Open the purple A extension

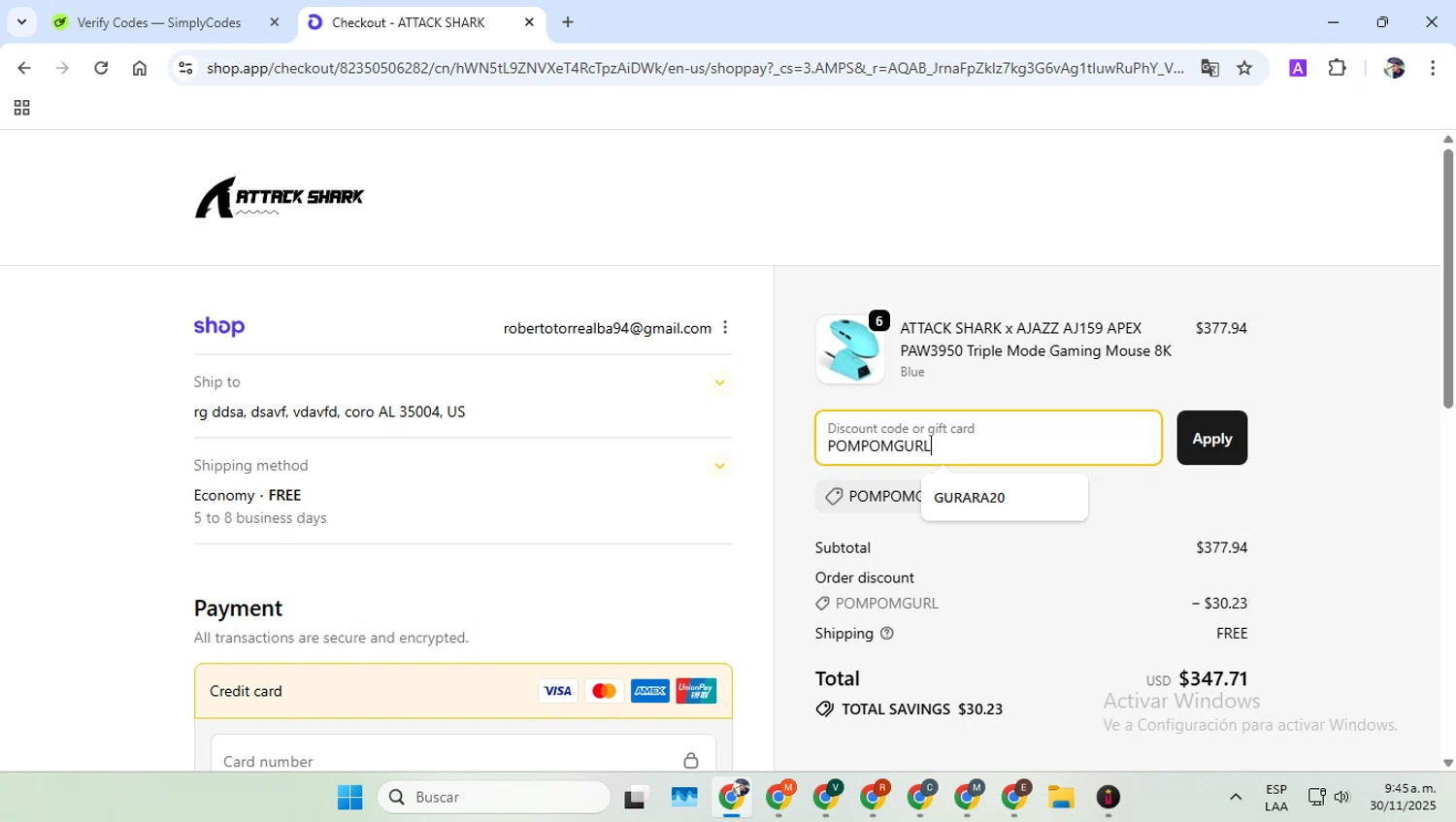tap(1298, 68)
